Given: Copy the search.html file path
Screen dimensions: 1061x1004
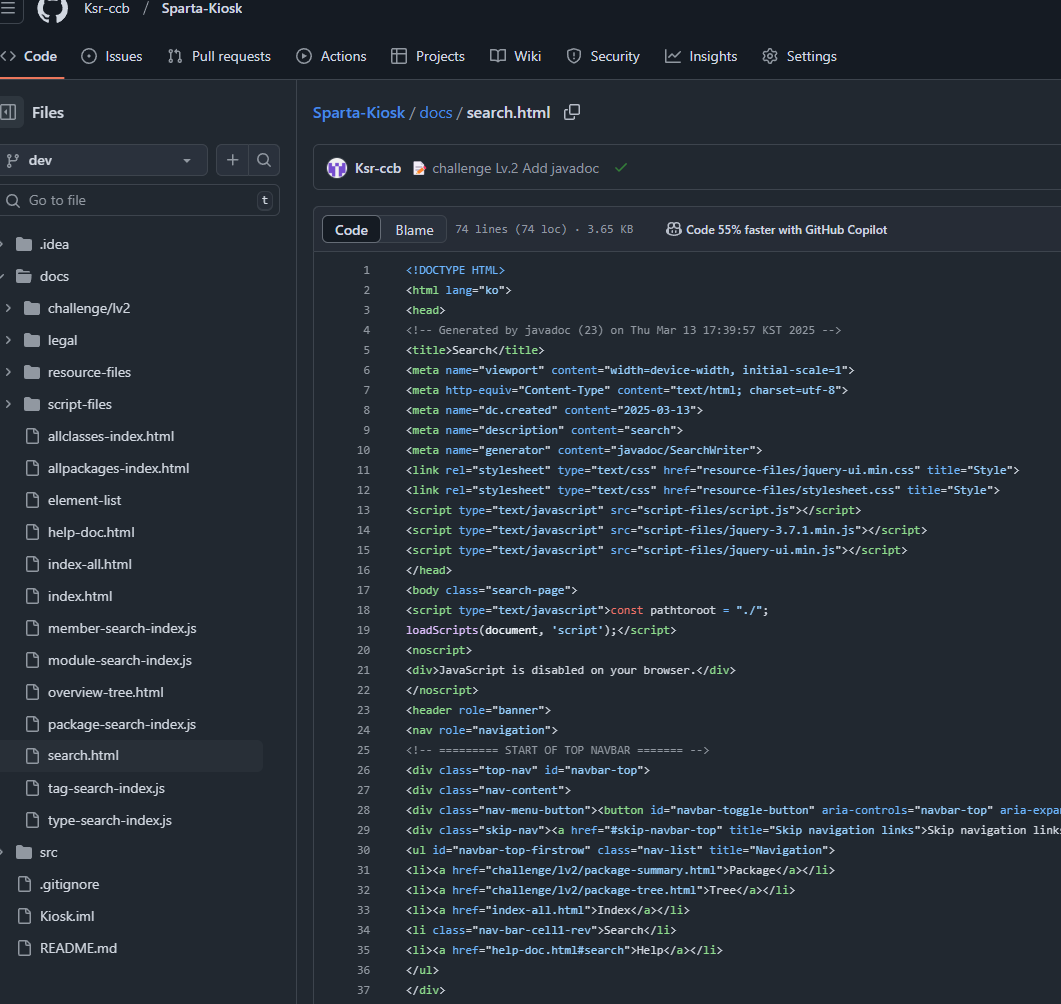Looking at the screenshot, I should pyautogui.click(x=572, y=112).
